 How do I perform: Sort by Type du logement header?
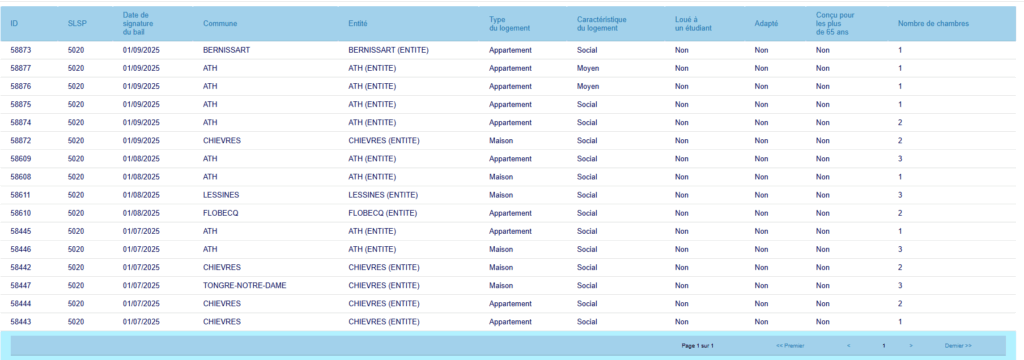pyautogui.click(x=509, y=24)
